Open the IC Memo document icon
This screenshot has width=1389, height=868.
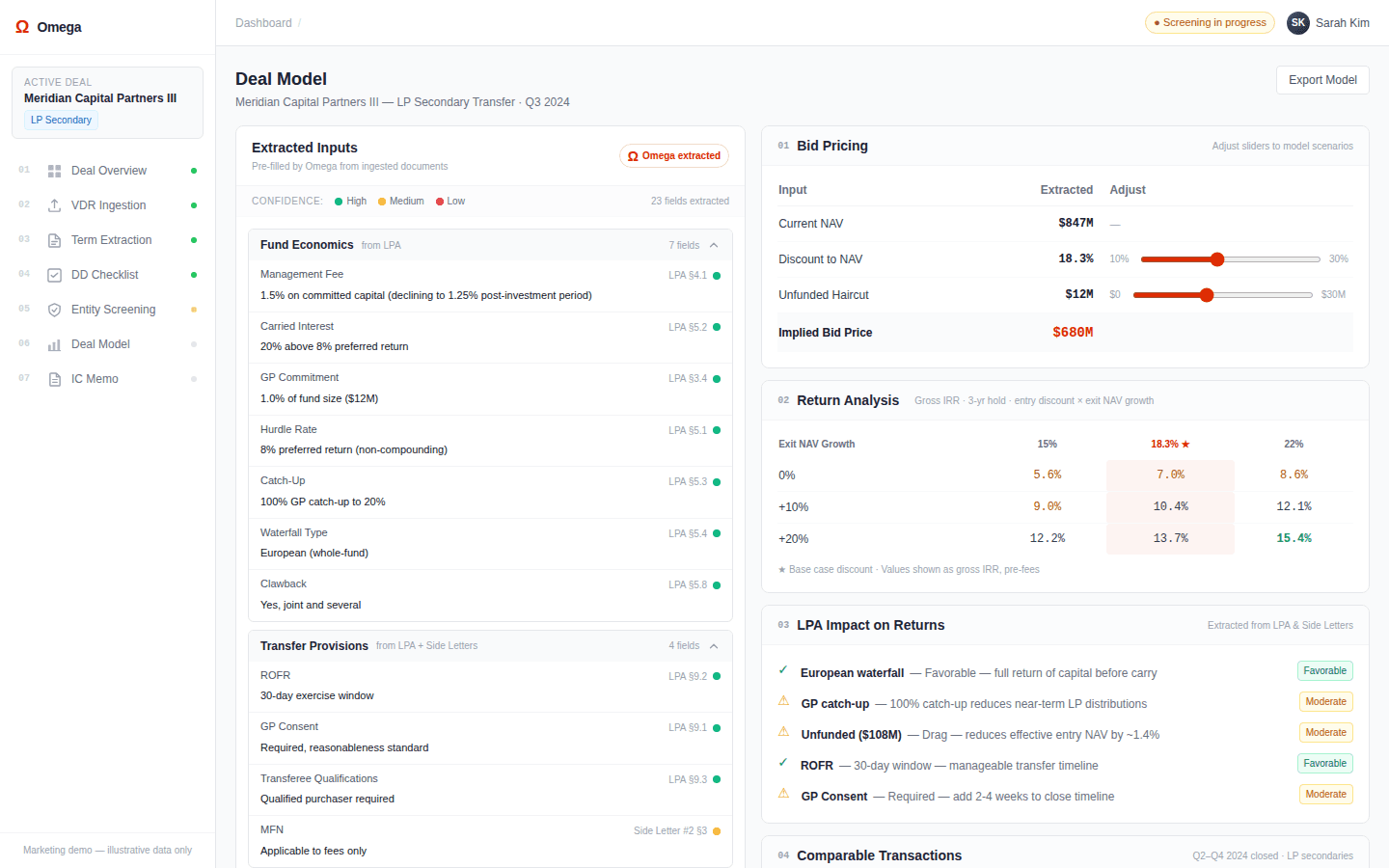click(55, 379)
